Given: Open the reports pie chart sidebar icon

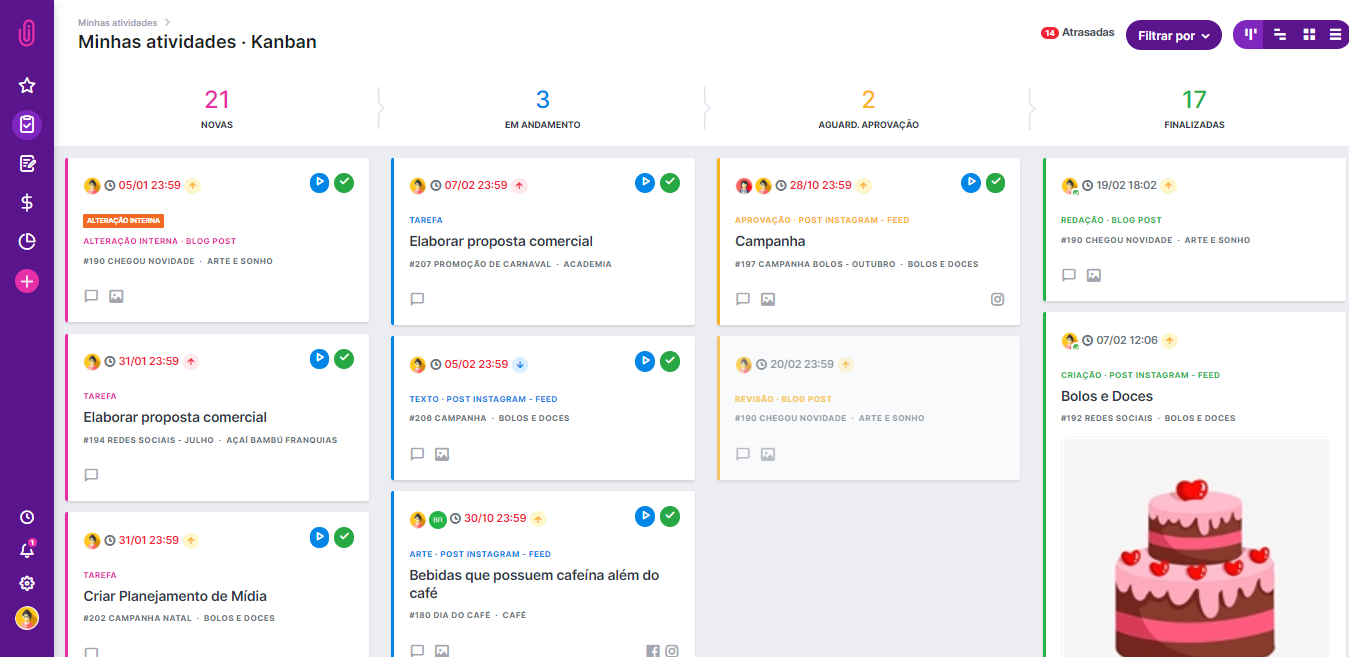Looking at the screenshot, I should click(27, 241).
